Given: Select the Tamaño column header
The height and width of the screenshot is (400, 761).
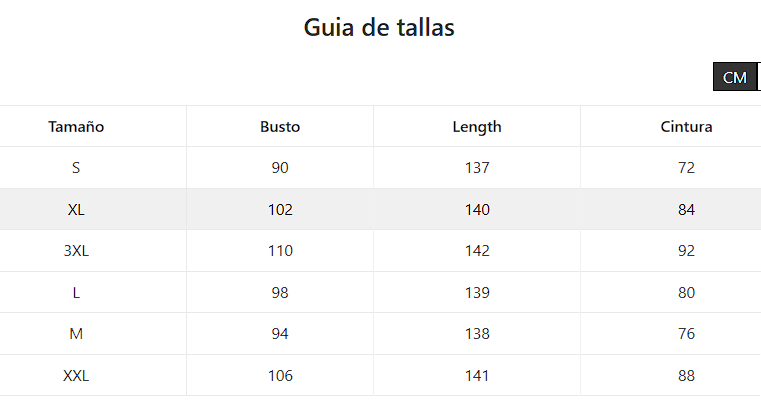Looking at the screenshot, I should click(76, 126).
